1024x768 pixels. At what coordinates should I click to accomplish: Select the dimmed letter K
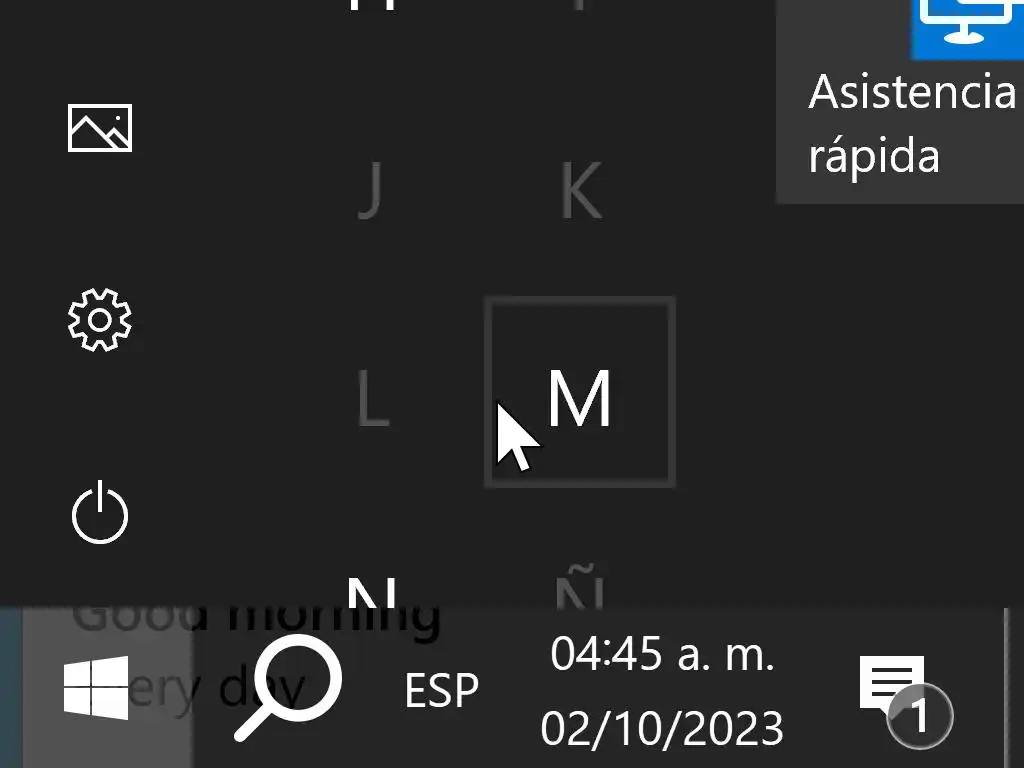(x=581, y=190)
